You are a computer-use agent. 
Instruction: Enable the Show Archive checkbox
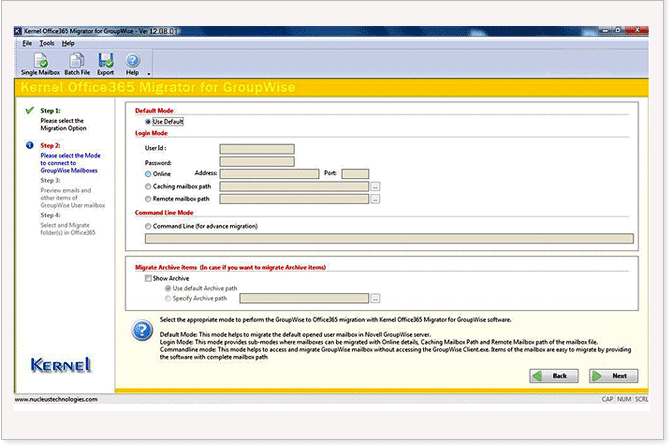point(148,278)
